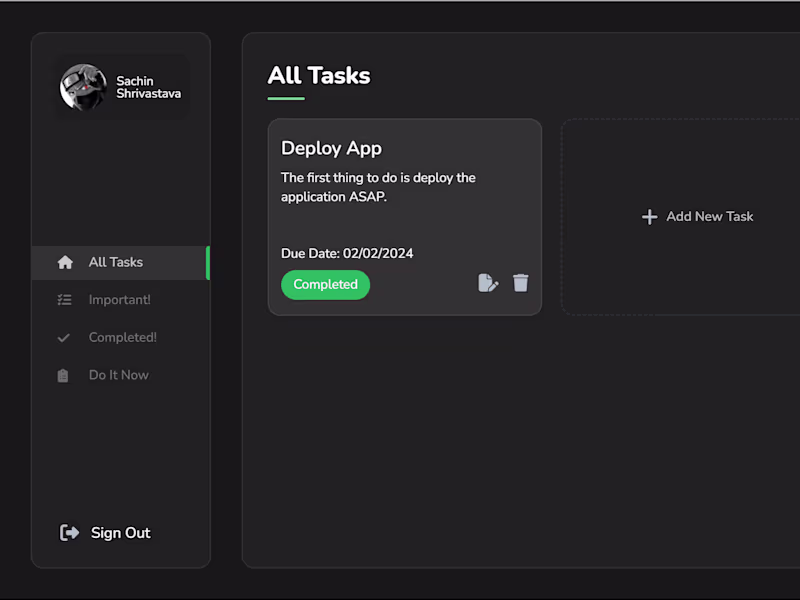Click the Add New Task text
Viewport: 800px width, 600px height.
(709, 216)
